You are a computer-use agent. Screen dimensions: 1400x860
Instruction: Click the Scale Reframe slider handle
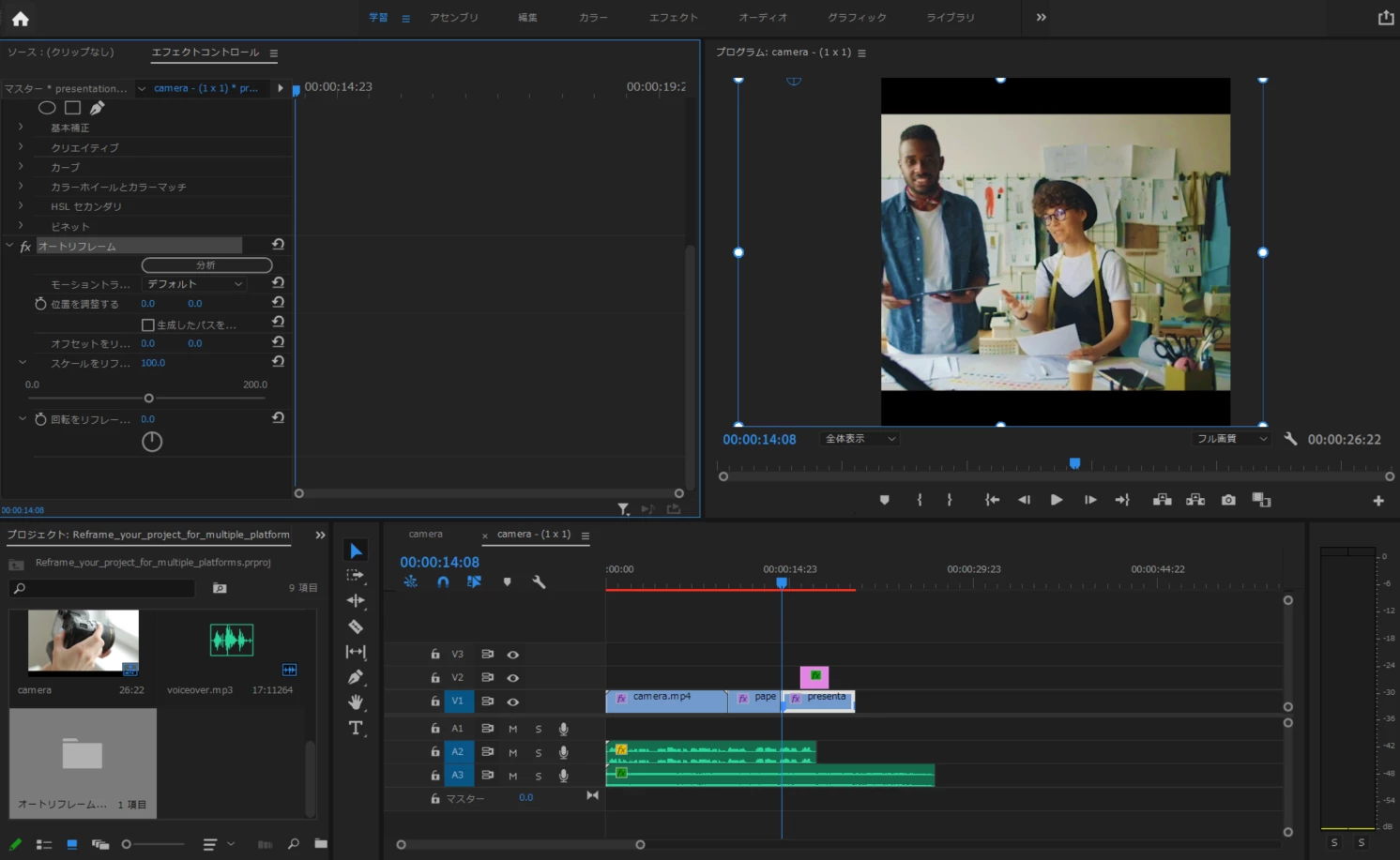(x=148, y=399)
